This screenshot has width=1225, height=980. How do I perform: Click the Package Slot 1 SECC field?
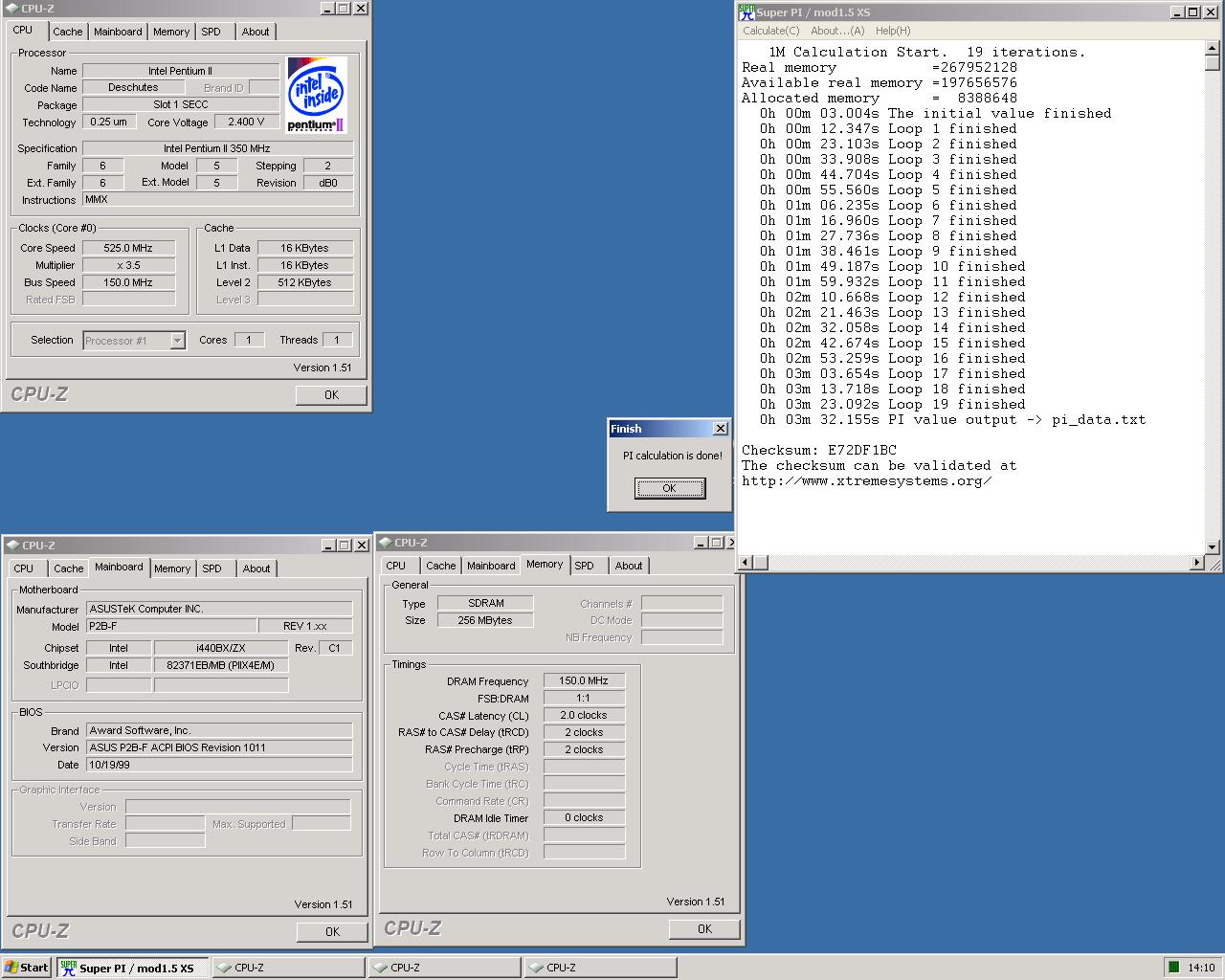pos(181,104)
